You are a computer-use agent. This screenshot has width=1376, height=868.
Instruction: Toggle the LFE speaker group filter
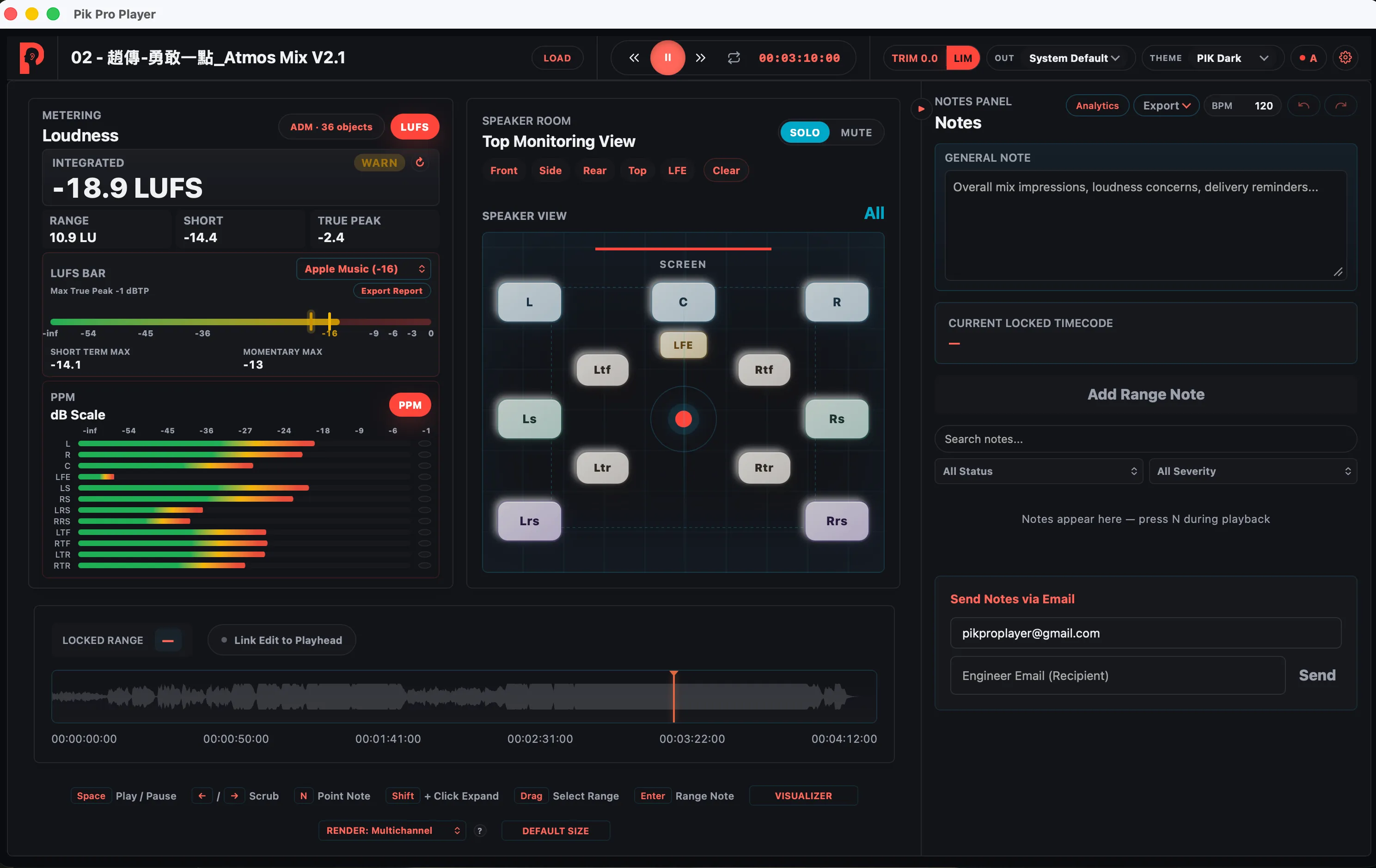[x=677, y=170]
